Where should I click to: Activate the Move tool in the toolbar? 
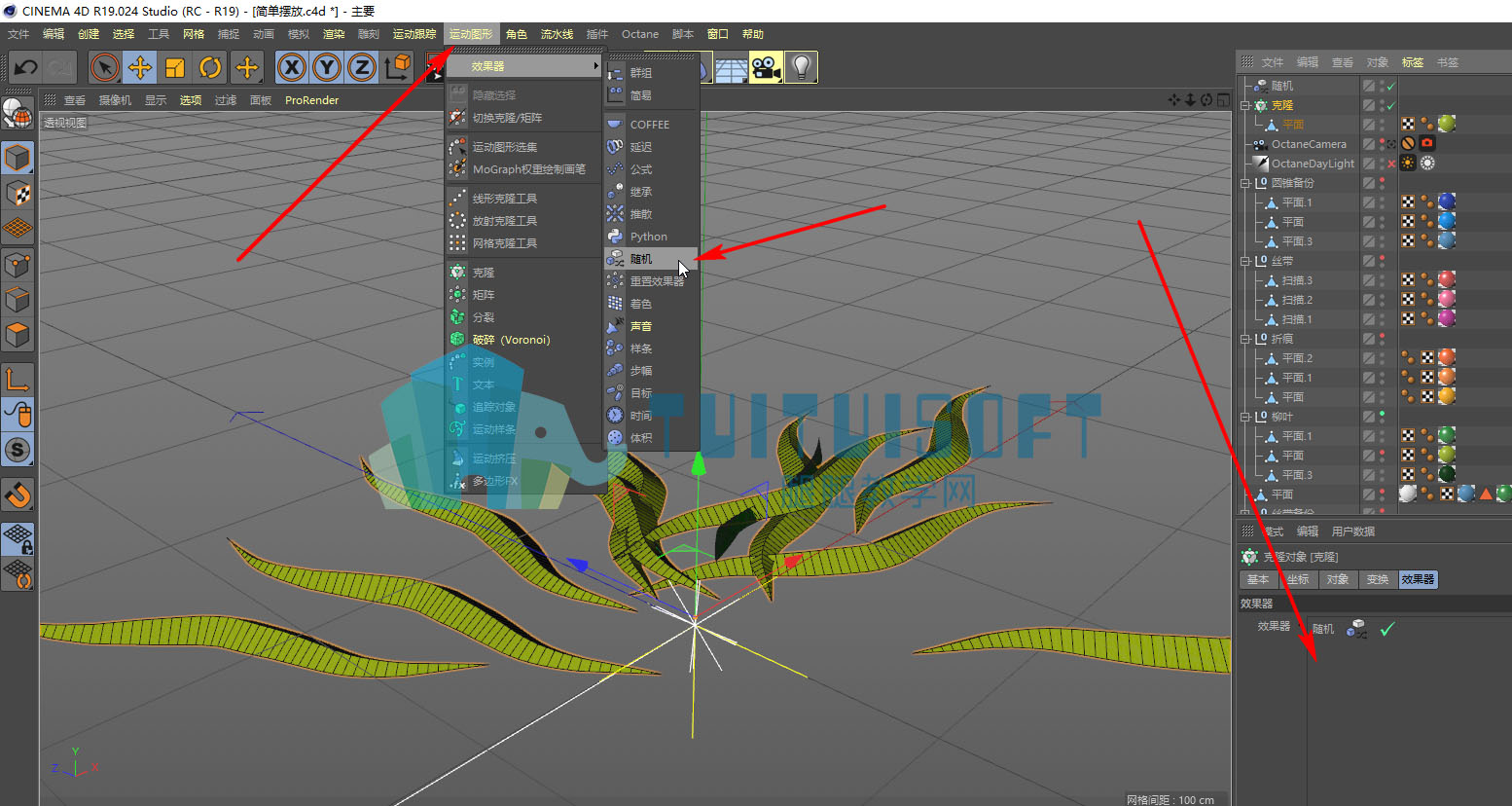[x=140, y=67]
